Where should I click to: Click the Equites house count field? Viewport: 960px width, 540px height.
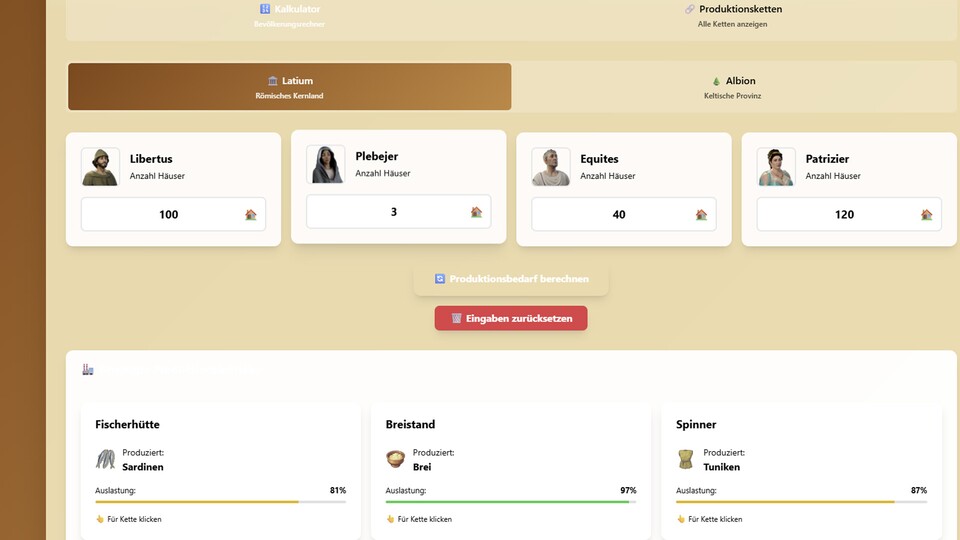(612, 214)
